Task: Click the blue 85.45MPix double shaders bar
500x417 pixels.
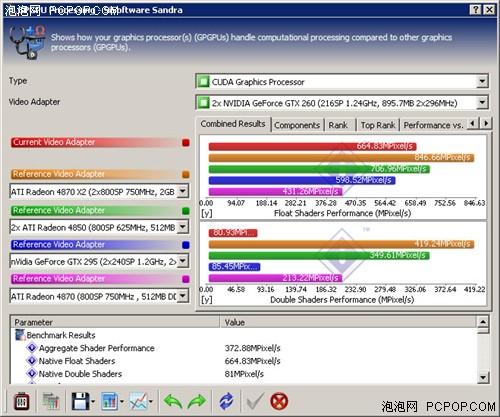Action: click(234, 267)
